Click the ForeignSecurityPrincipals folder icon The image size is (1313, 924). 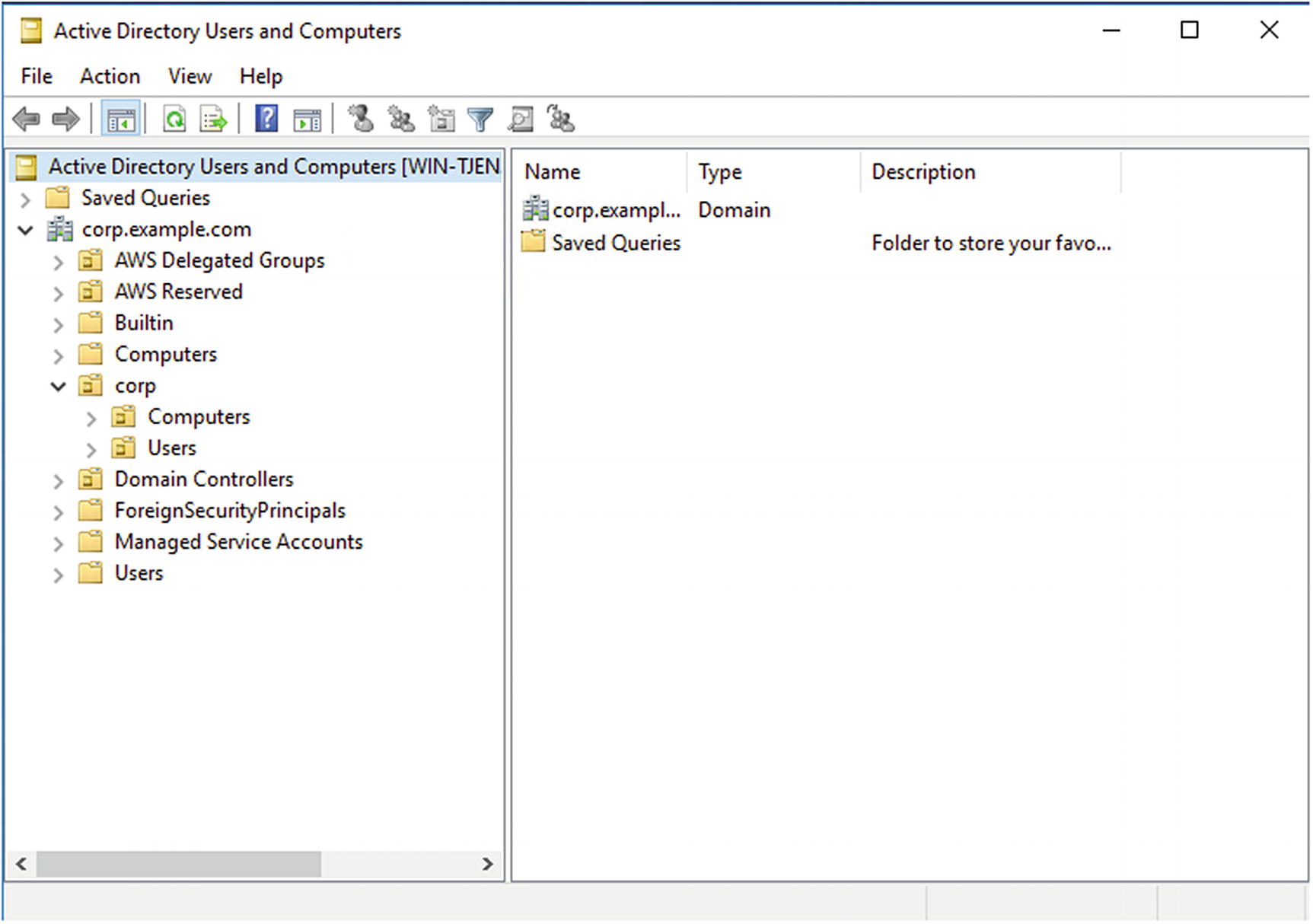point(91,510)
